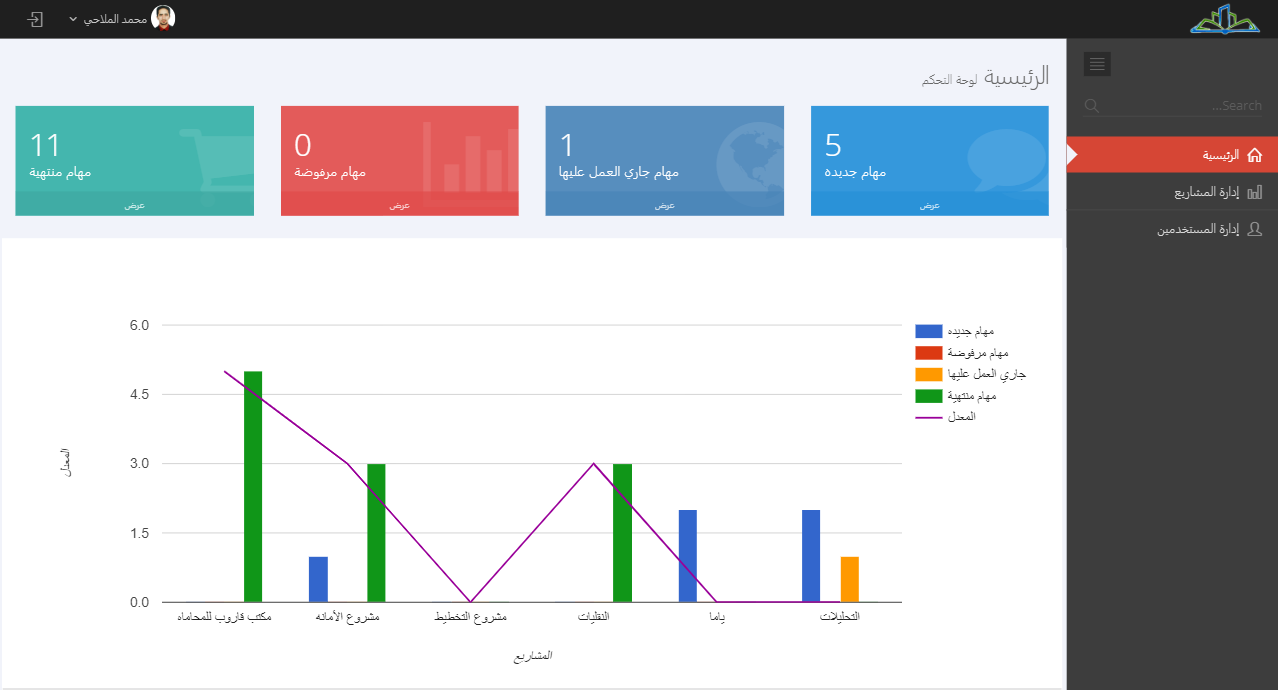Click the لوحة التحكم subtitle
Screen dimensions: 1278x690
click(x=950, y=79)
